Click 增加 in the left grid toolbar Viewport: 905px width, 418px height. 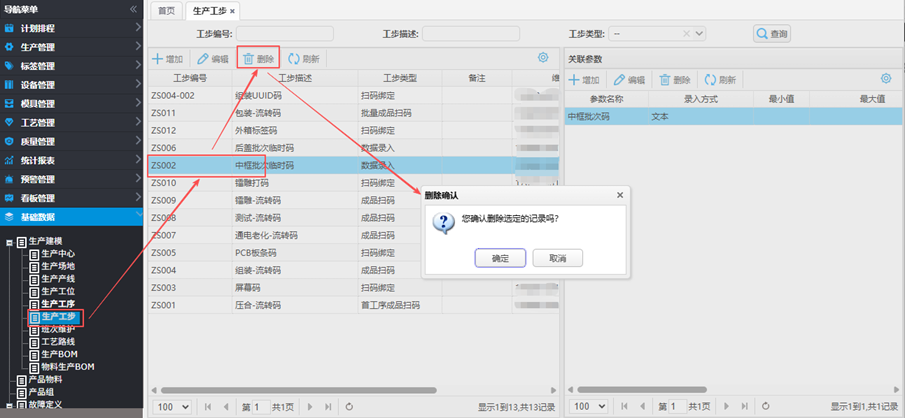(x=167, y=58)
